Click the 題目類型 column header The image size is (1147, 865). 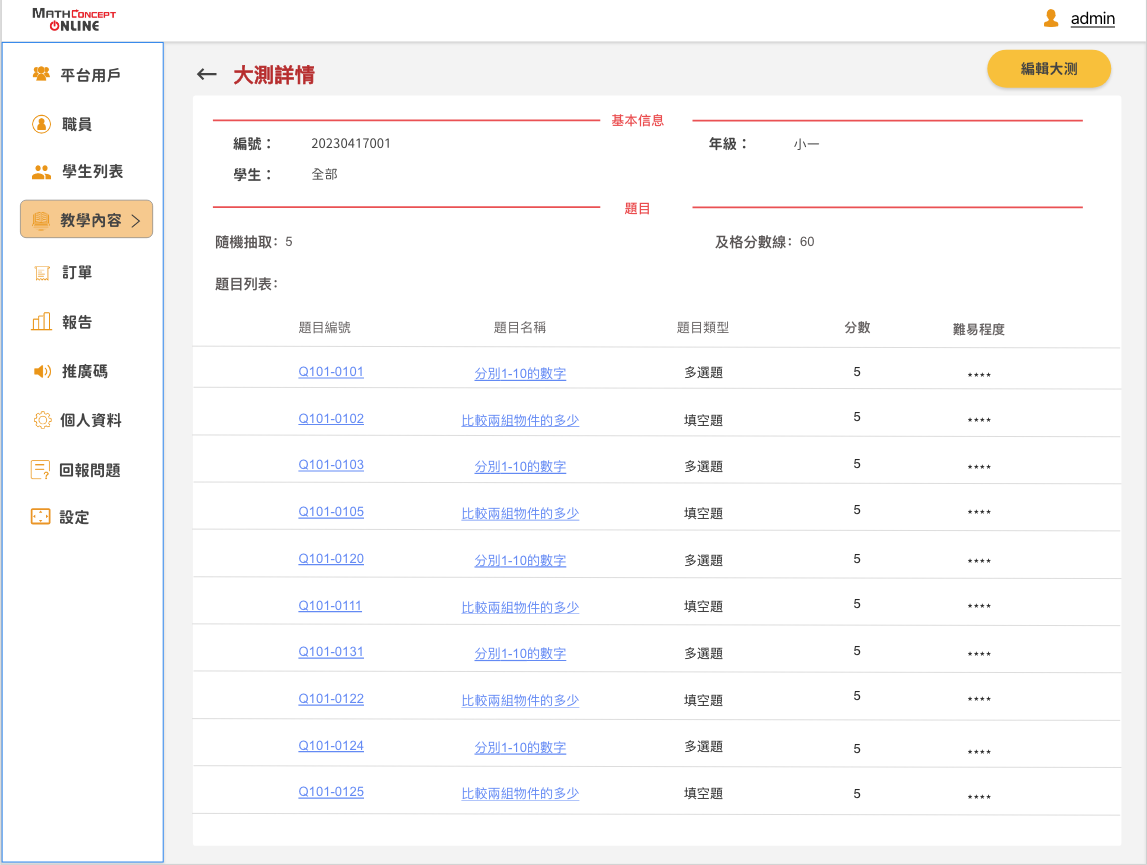703,327
